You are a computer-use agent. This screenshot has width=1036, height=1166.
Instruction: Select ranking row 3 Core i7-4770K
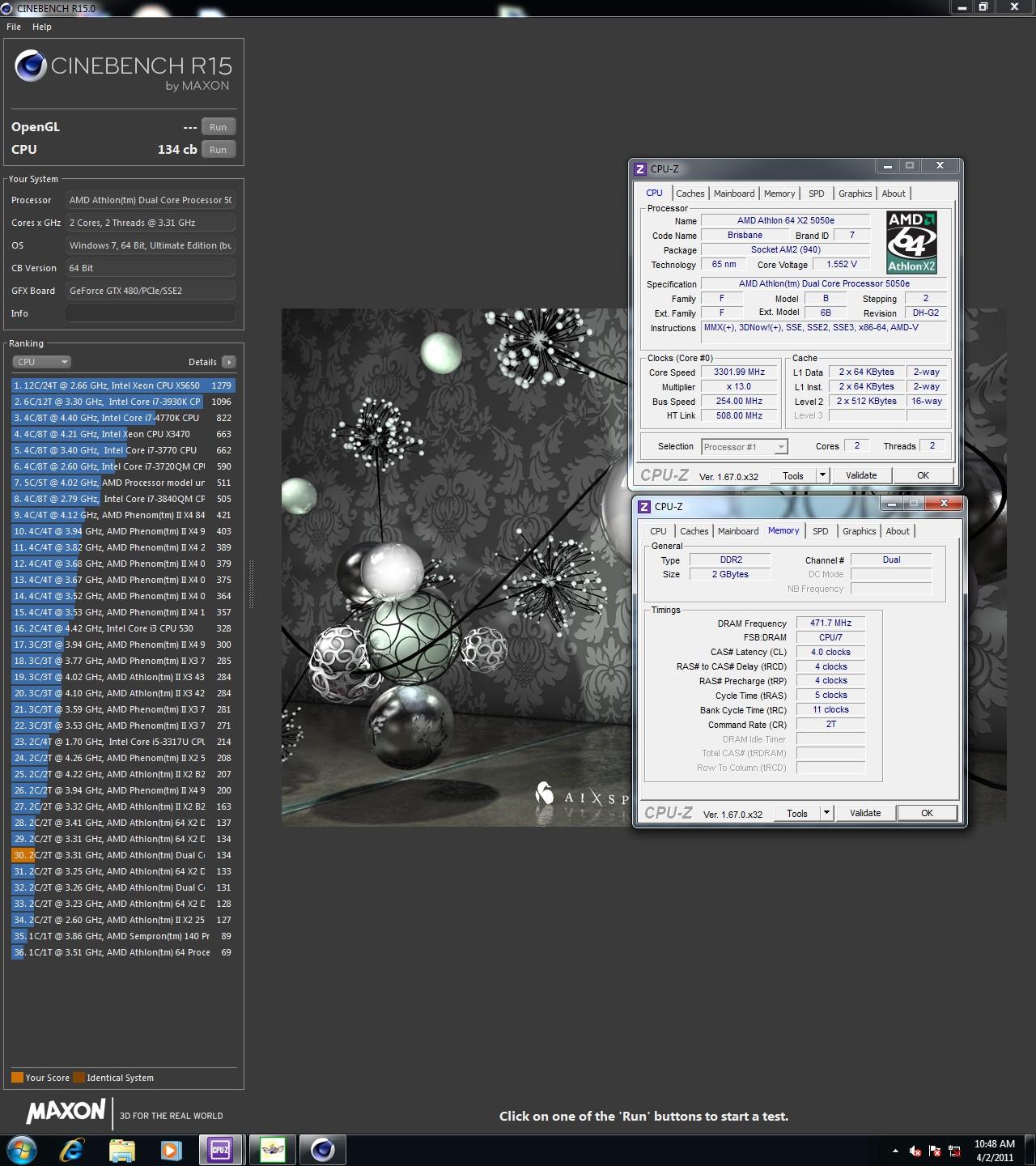tap(123, 418)
